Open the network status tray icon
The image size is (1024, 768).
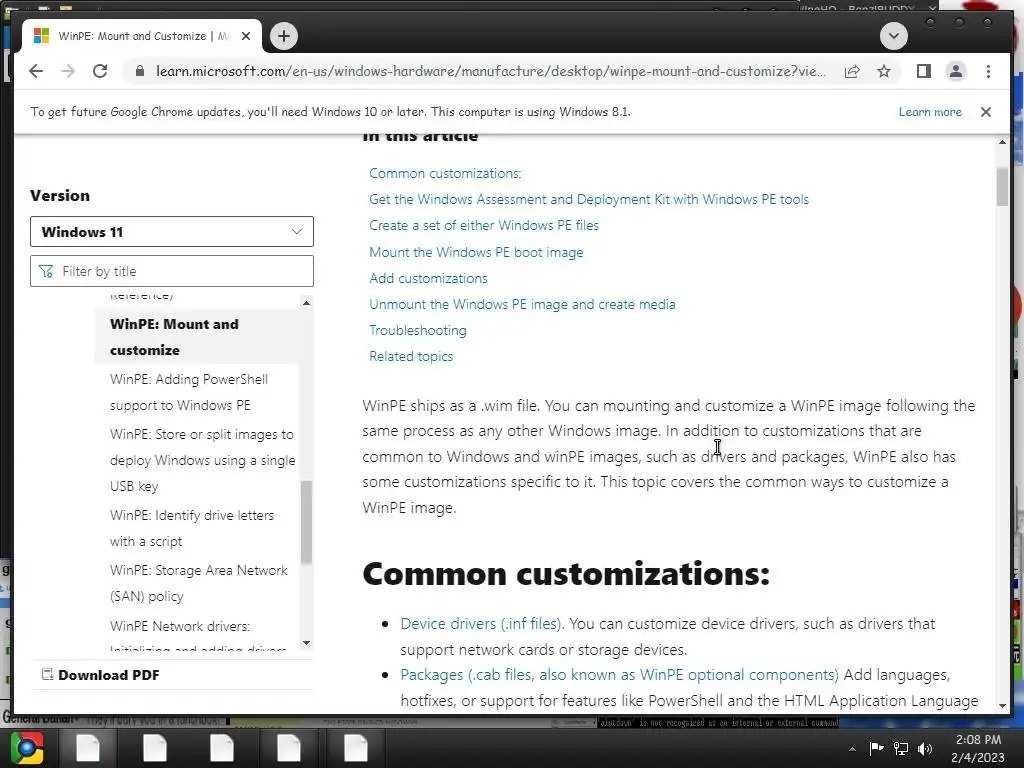click(x=901, y=748)
